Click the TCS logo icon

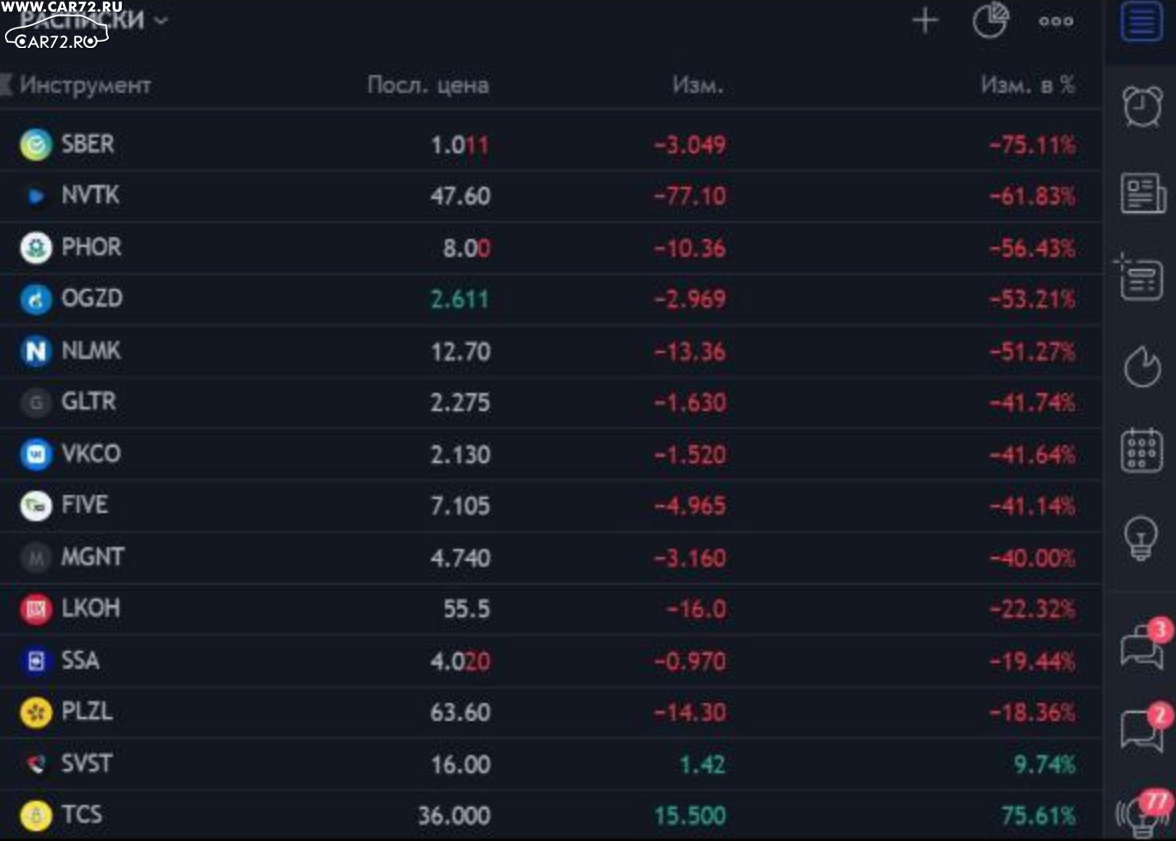pos(35,815)
